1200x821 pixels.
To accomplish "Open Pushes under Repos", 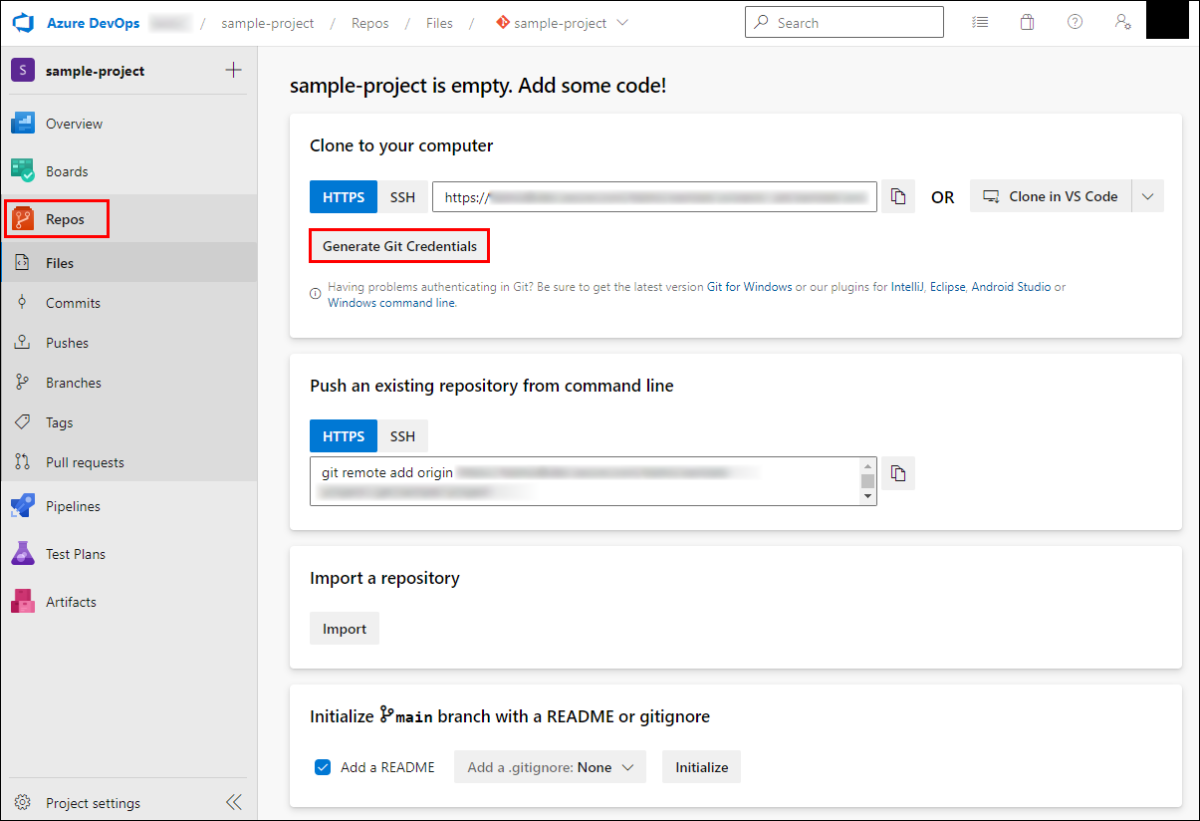I will (x=128, y=343).
